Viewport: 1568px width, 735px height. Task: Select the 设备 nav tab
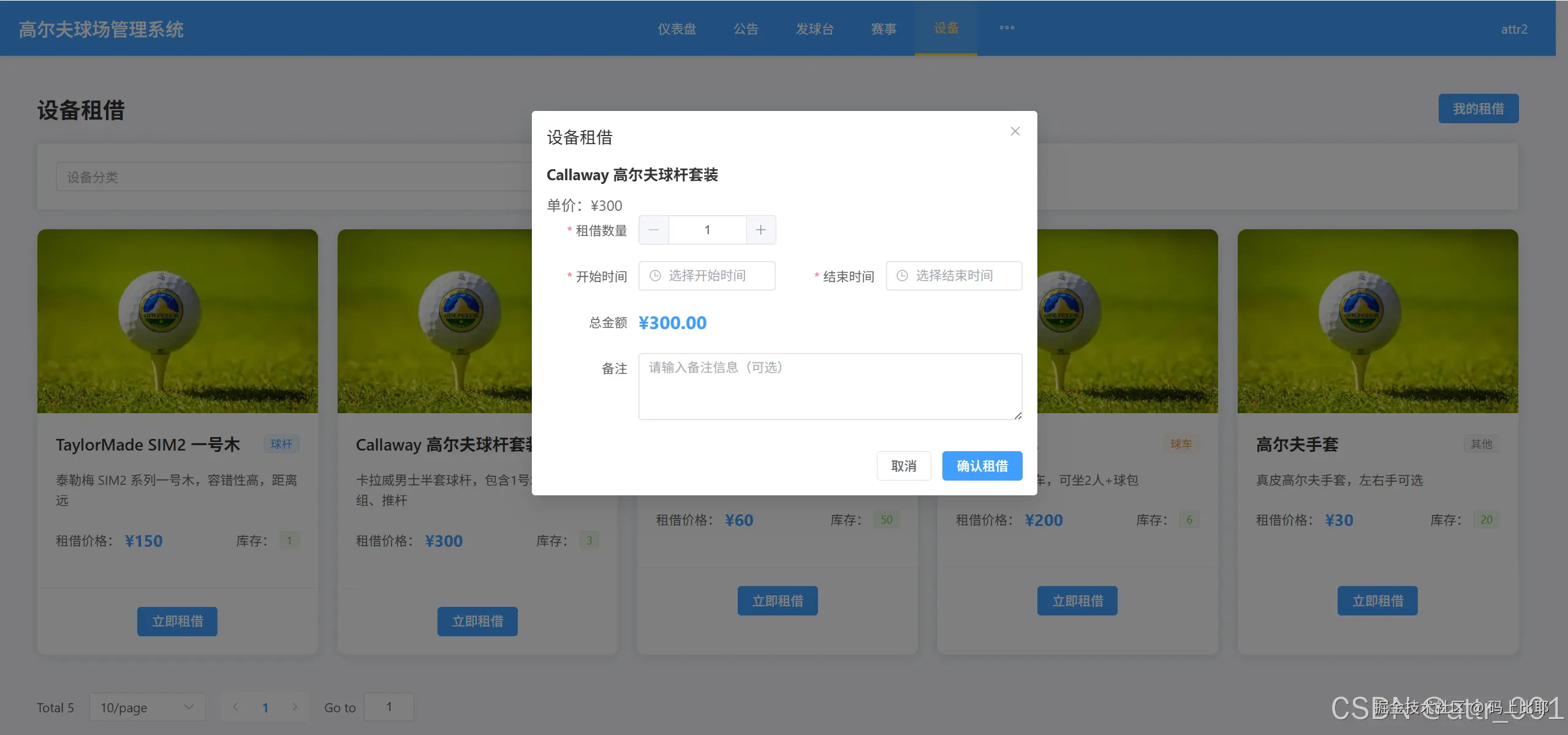946,28
